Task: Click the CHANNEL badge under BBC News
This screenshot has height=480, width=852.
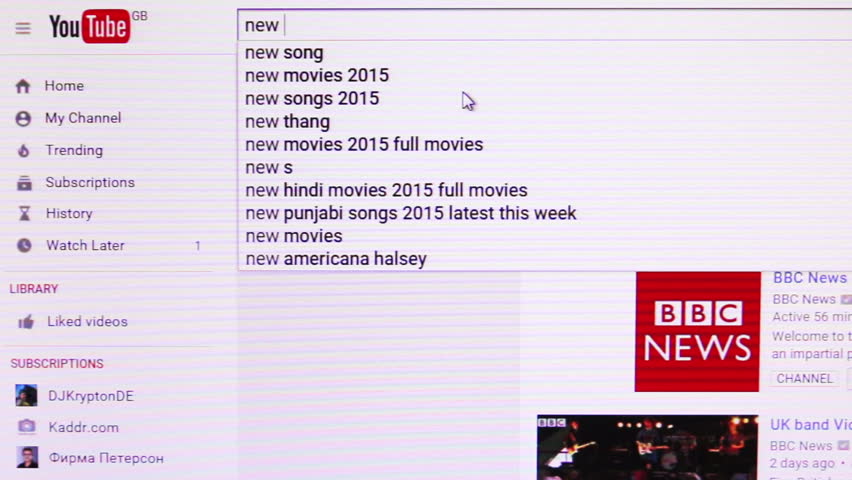Action: (804, 378)
